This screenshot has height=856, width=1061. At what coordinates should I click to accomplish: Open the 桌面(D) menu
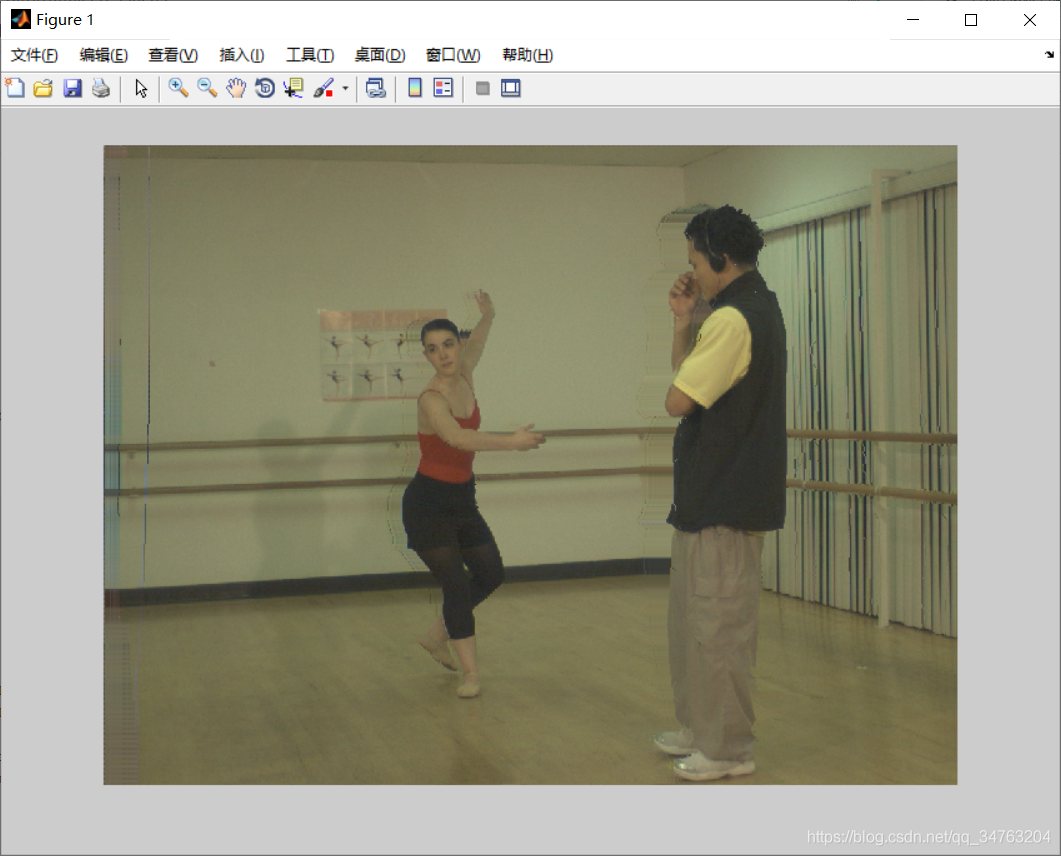pos(380,55)
